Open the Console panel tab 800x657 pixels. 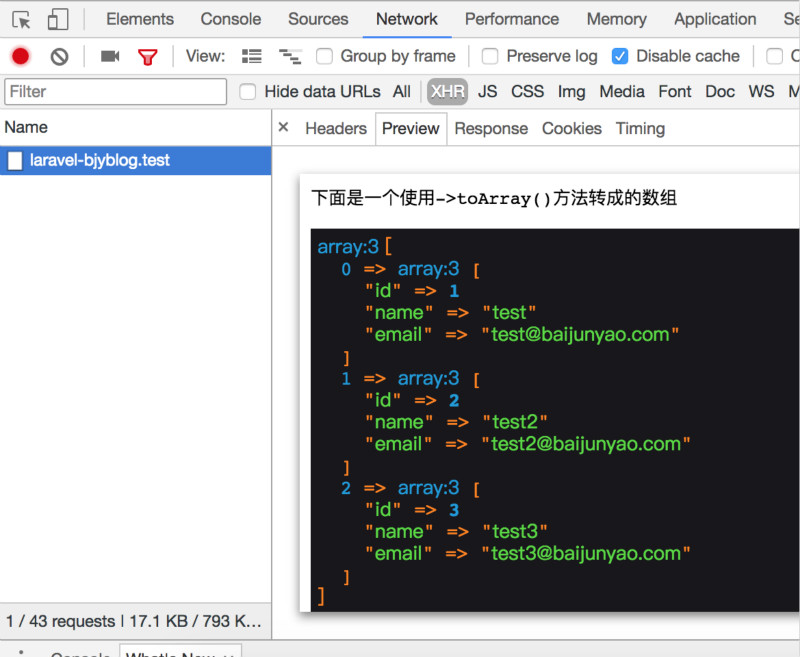[230, 19]
